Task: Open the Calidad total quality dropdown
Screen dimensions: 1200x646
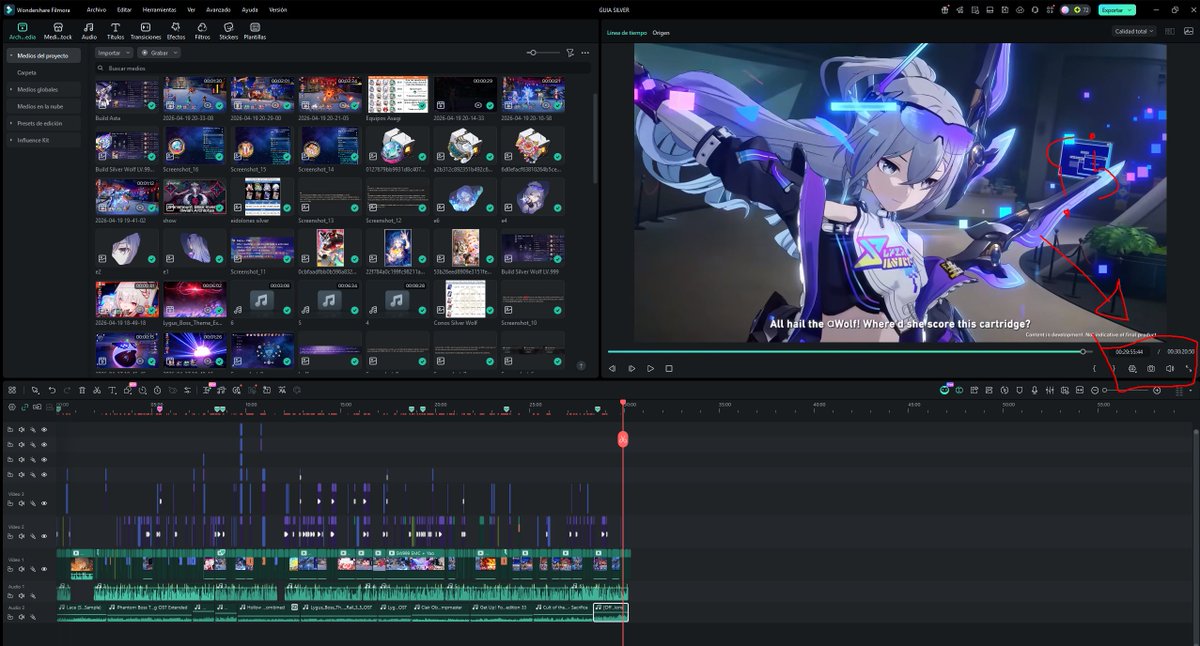Action: [x=1135, y=31]
